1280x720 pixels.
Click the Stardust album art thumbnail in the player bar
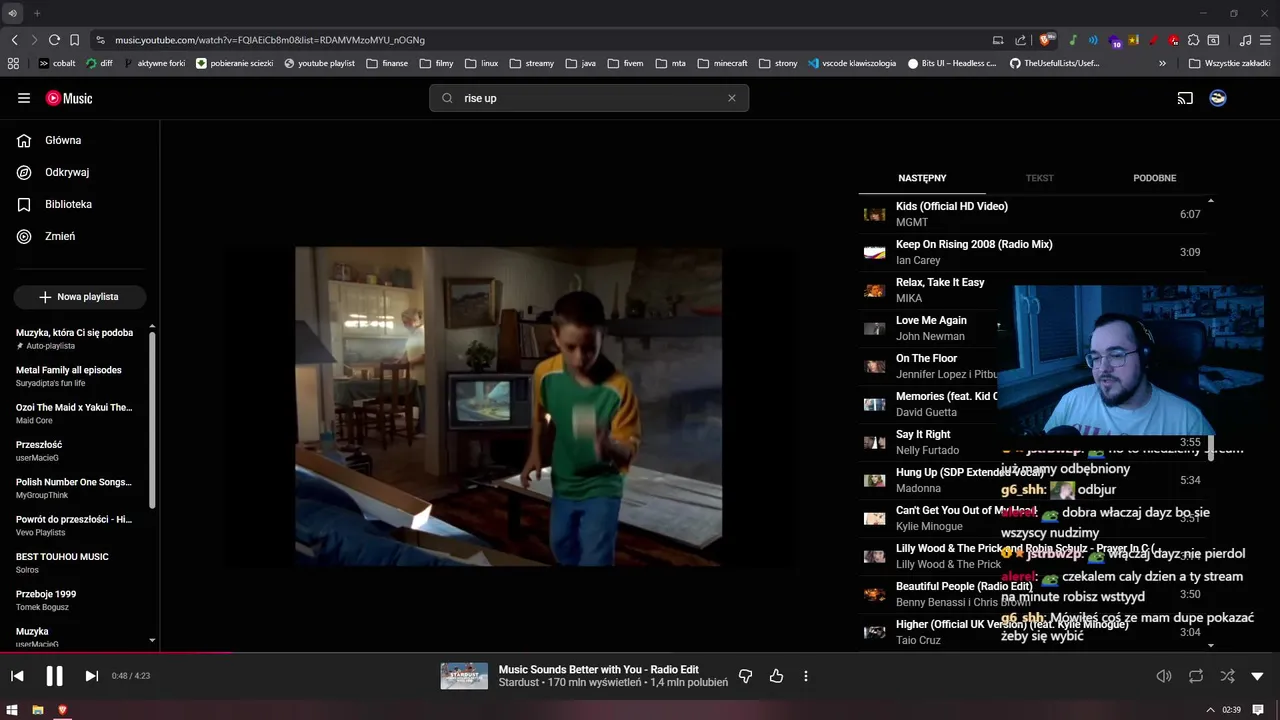[x=464, y=676]
